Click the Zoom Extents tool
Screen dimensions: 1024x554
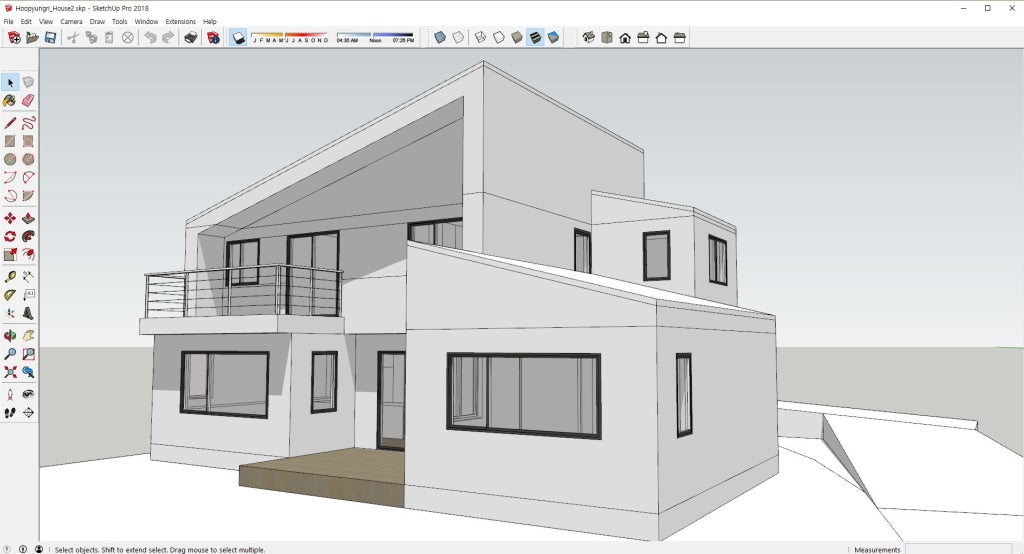pos(10,372)
